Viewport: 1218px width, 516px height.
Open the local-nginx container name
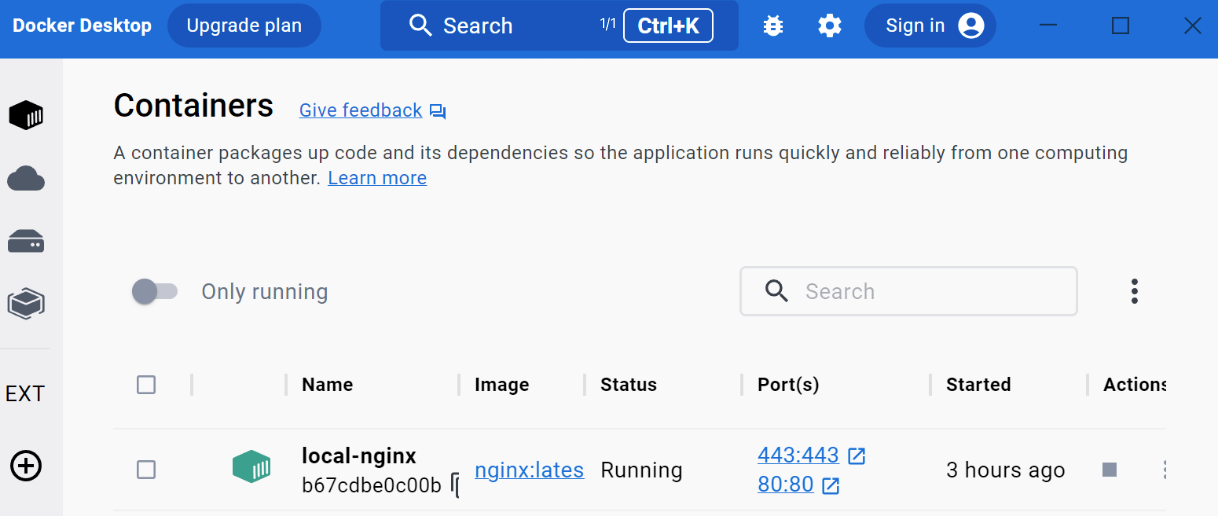point(359,456)
